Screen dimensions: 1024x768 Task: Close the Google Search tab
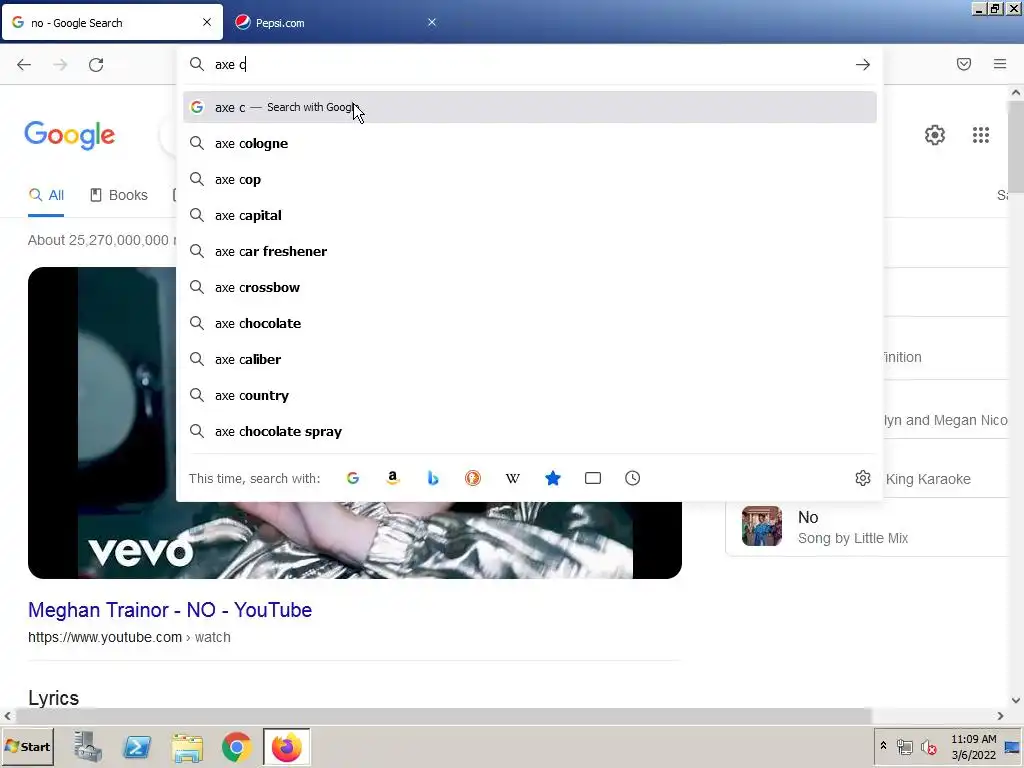pos(207,22)
